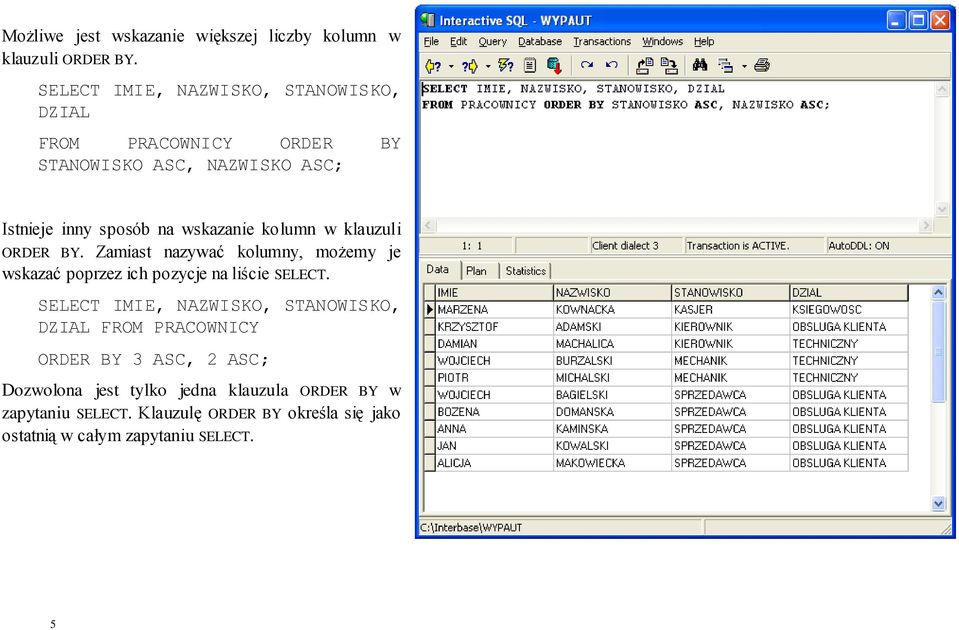This screenshot has width=959, height=630.
Task: Open the Database menu
Action: [539, 42]
